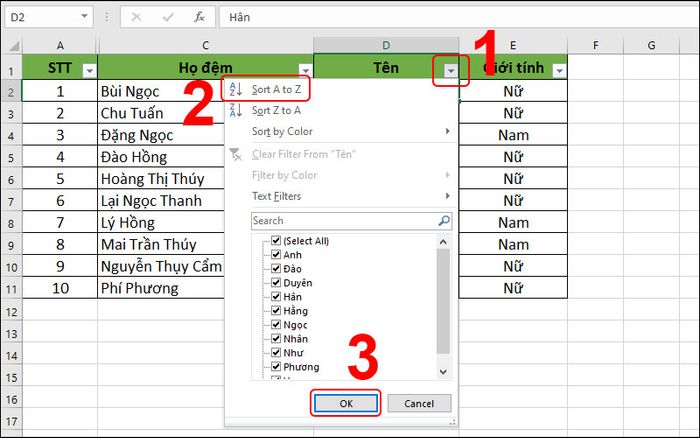Click the Insert Function fx icon
This screenshot has height=438, width=700.
tap(199, 17)
